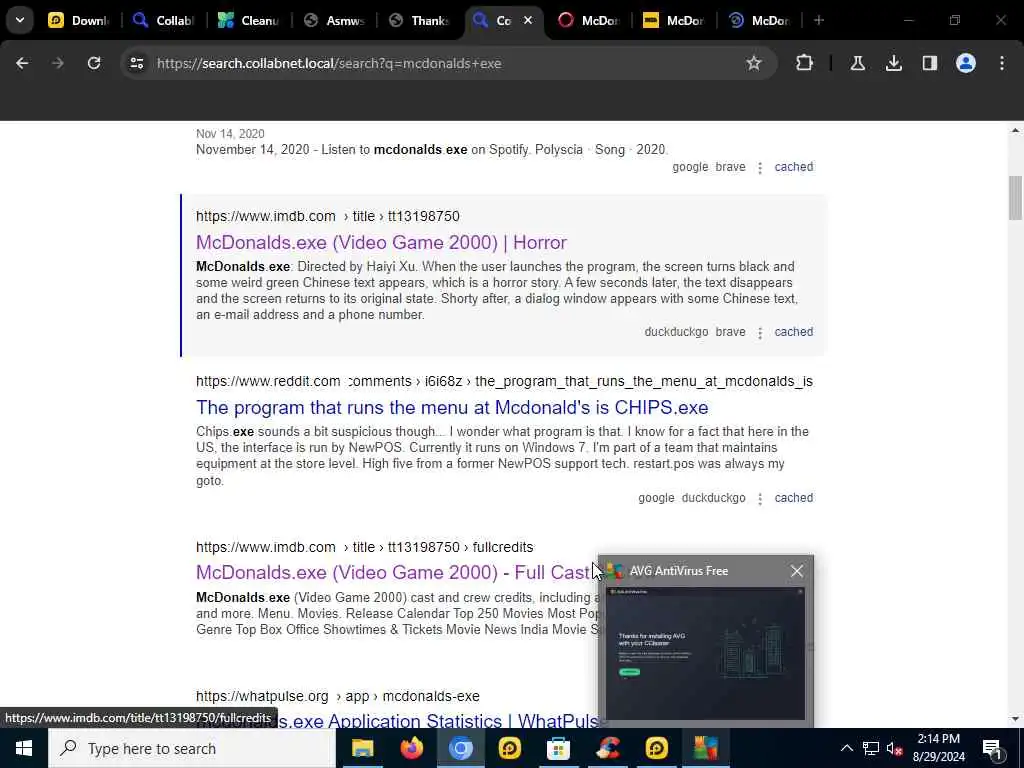Click the scrollbar down arrow
The image size is (1024, 768).
point(1015,719)
